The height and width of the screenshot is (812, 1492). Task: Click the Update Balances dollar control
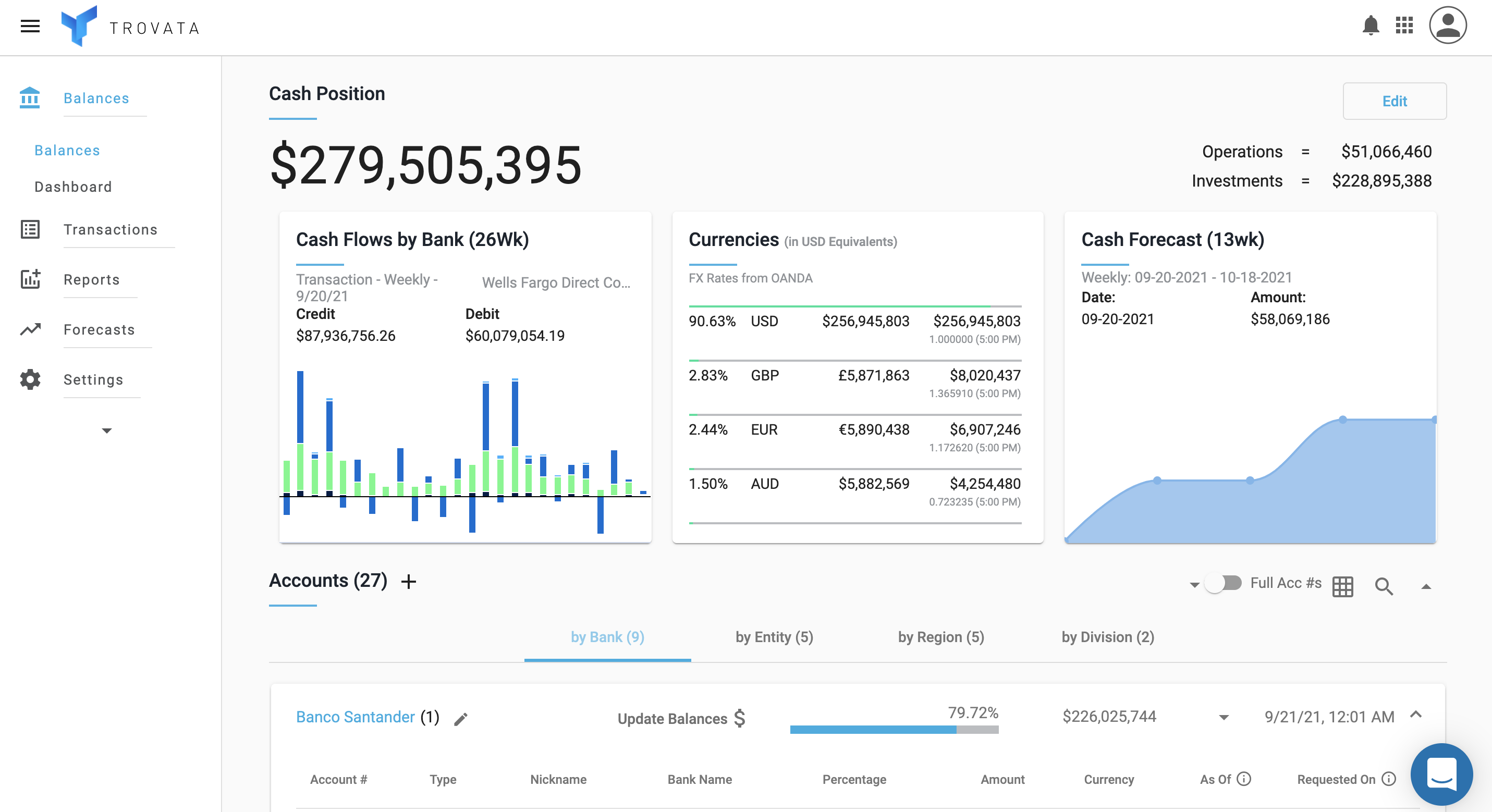click(x=681, y=719)
